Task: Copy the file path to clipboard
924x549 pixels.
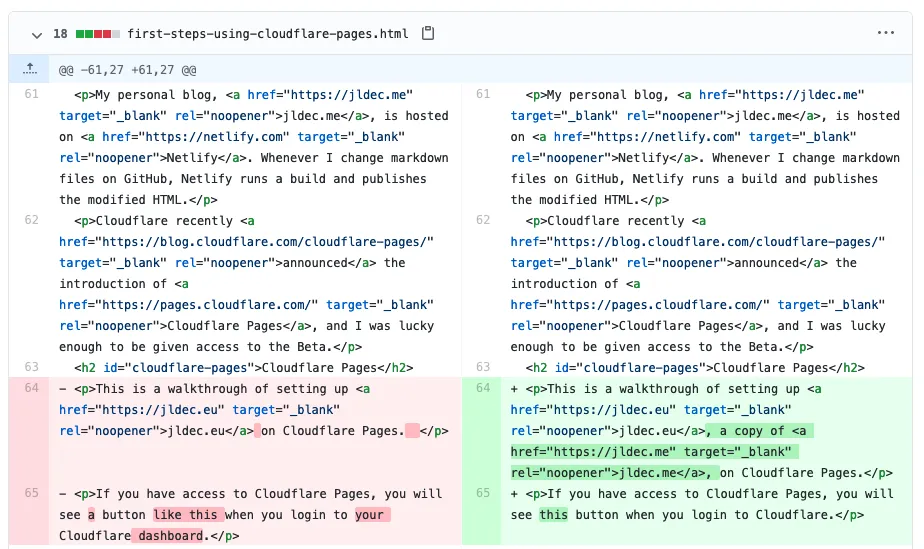Action: tap(428, 34)
